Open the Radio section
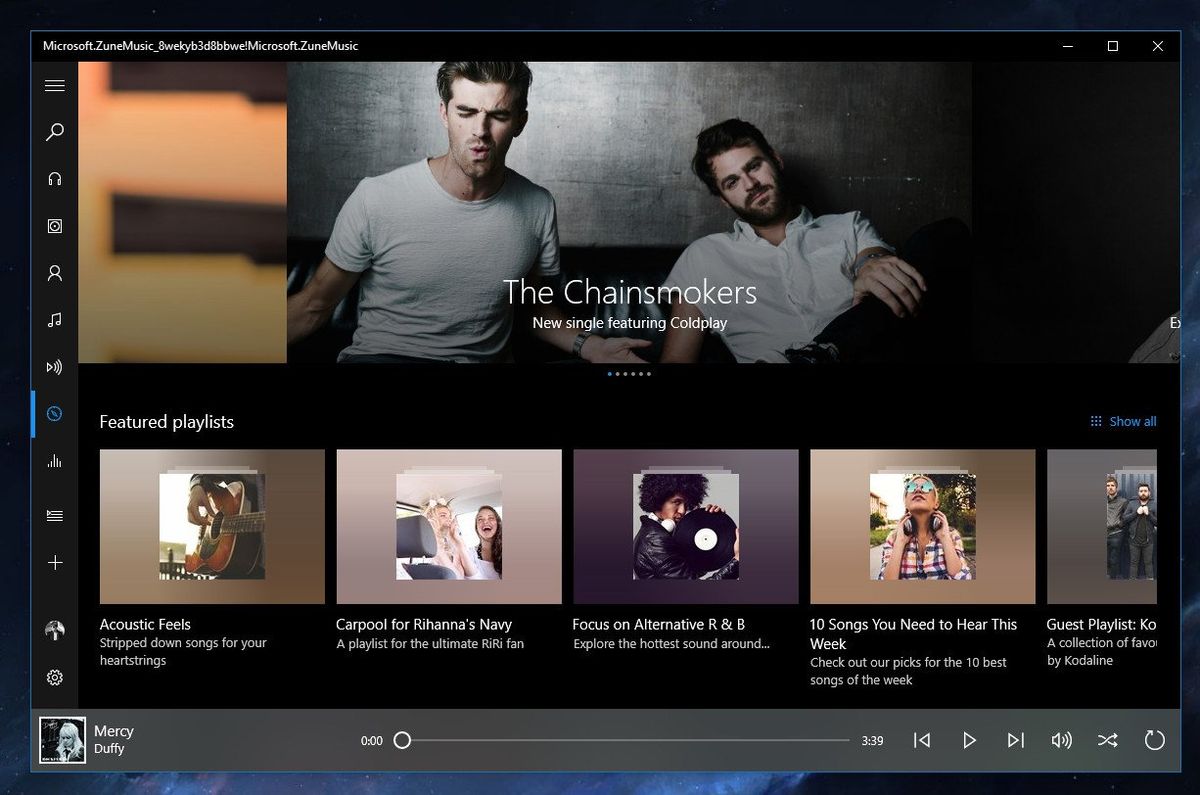This screenshot has height=795, width=1200. [x=54, y=367]
